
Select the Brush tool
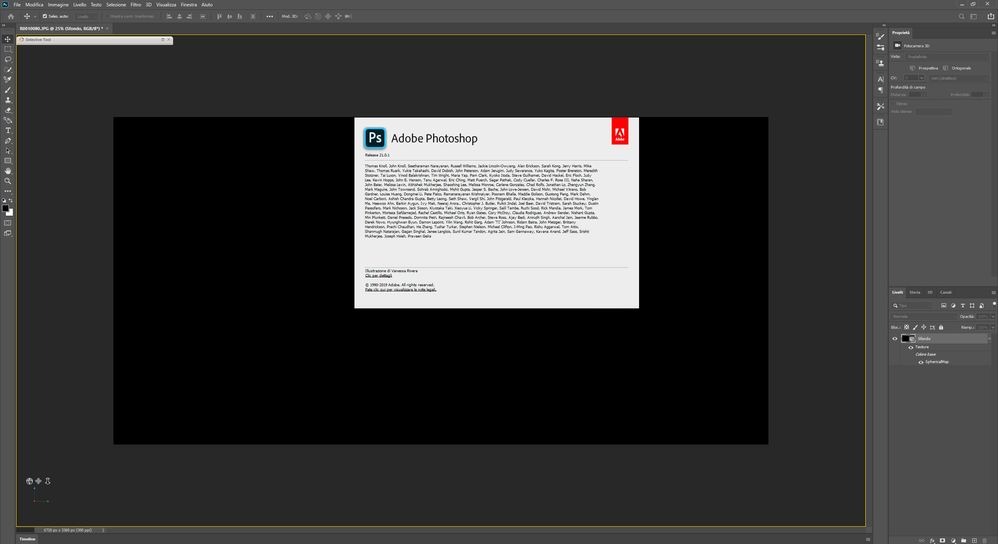(8, 90)
